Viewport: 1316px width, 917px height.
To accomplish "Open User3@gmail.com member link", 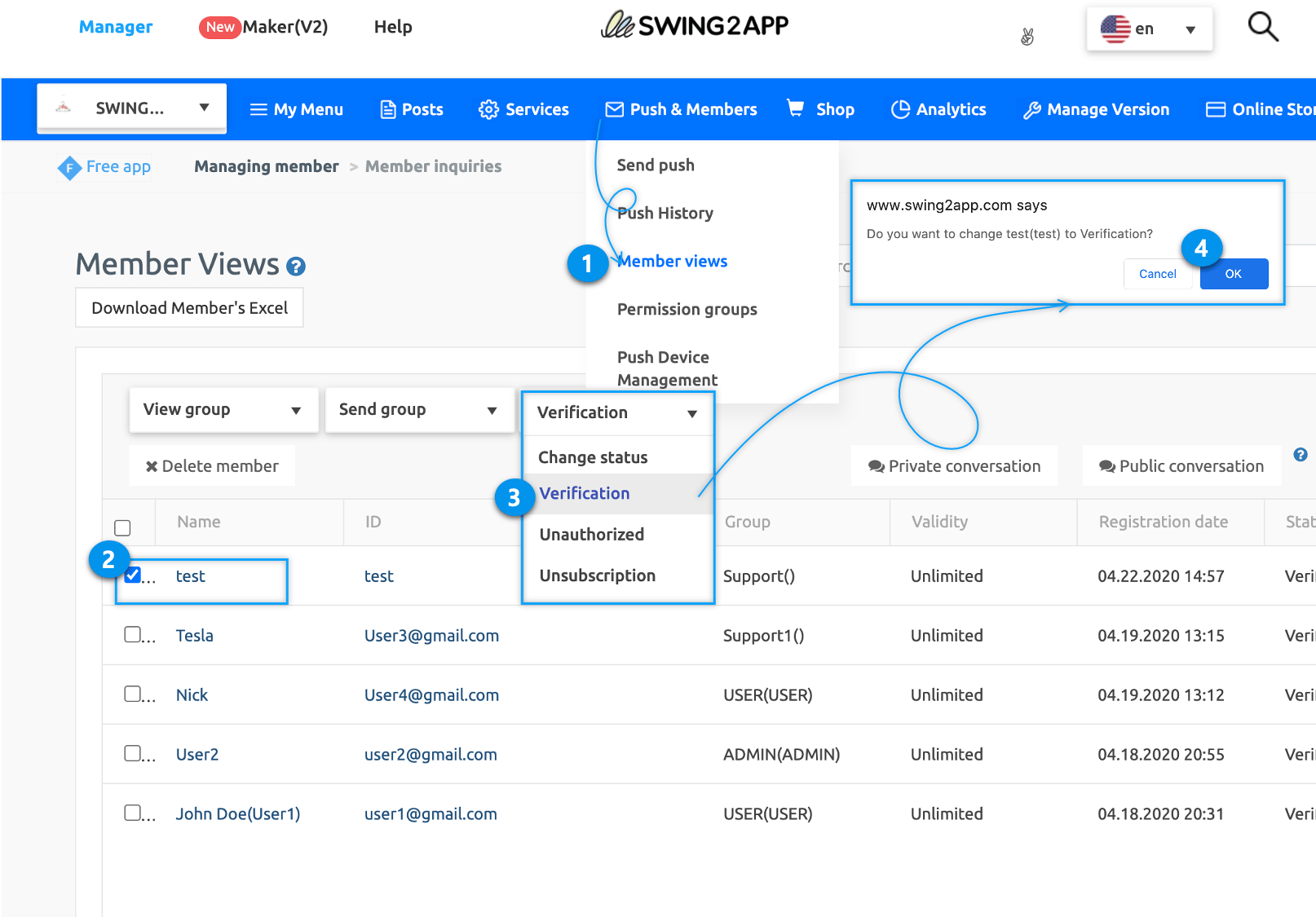I will (x=431, y=636).
